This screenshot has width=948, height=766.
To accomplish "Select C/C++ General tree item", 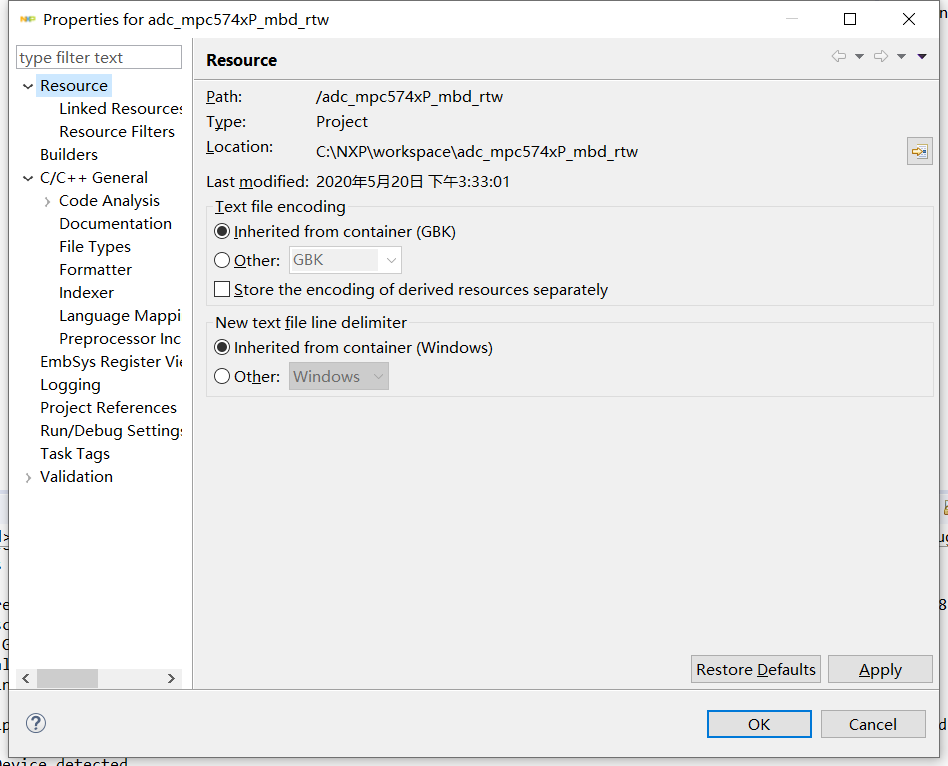I will pos(94,178).
